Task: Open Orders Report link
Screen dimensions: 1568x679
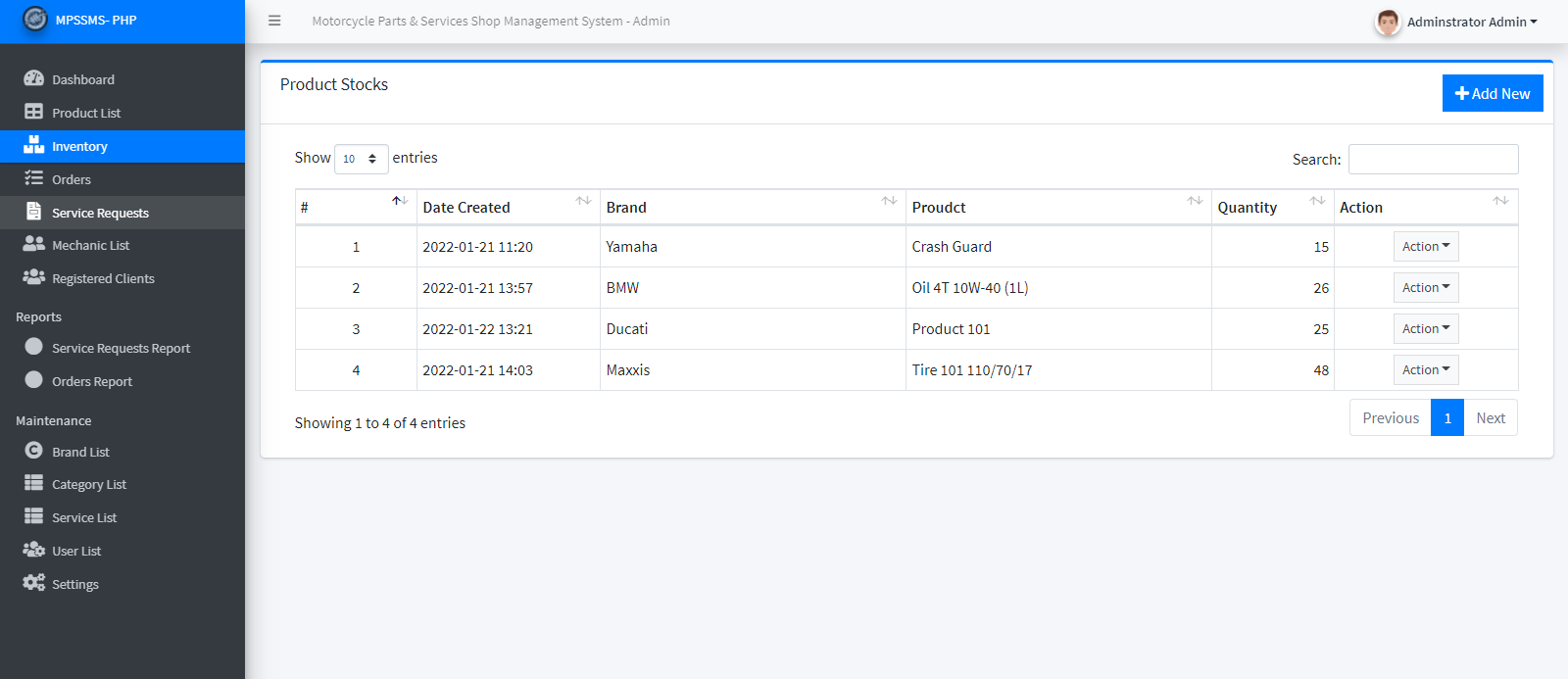Action: pos(122,381)
